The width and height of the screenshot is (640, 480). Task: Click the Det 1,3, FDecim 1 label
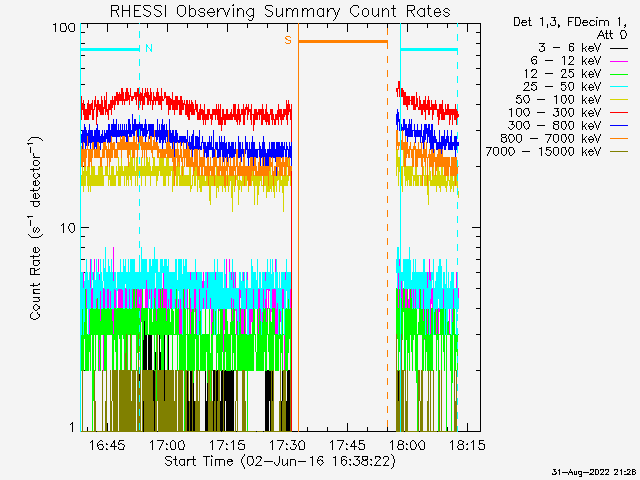click(570, 22)
